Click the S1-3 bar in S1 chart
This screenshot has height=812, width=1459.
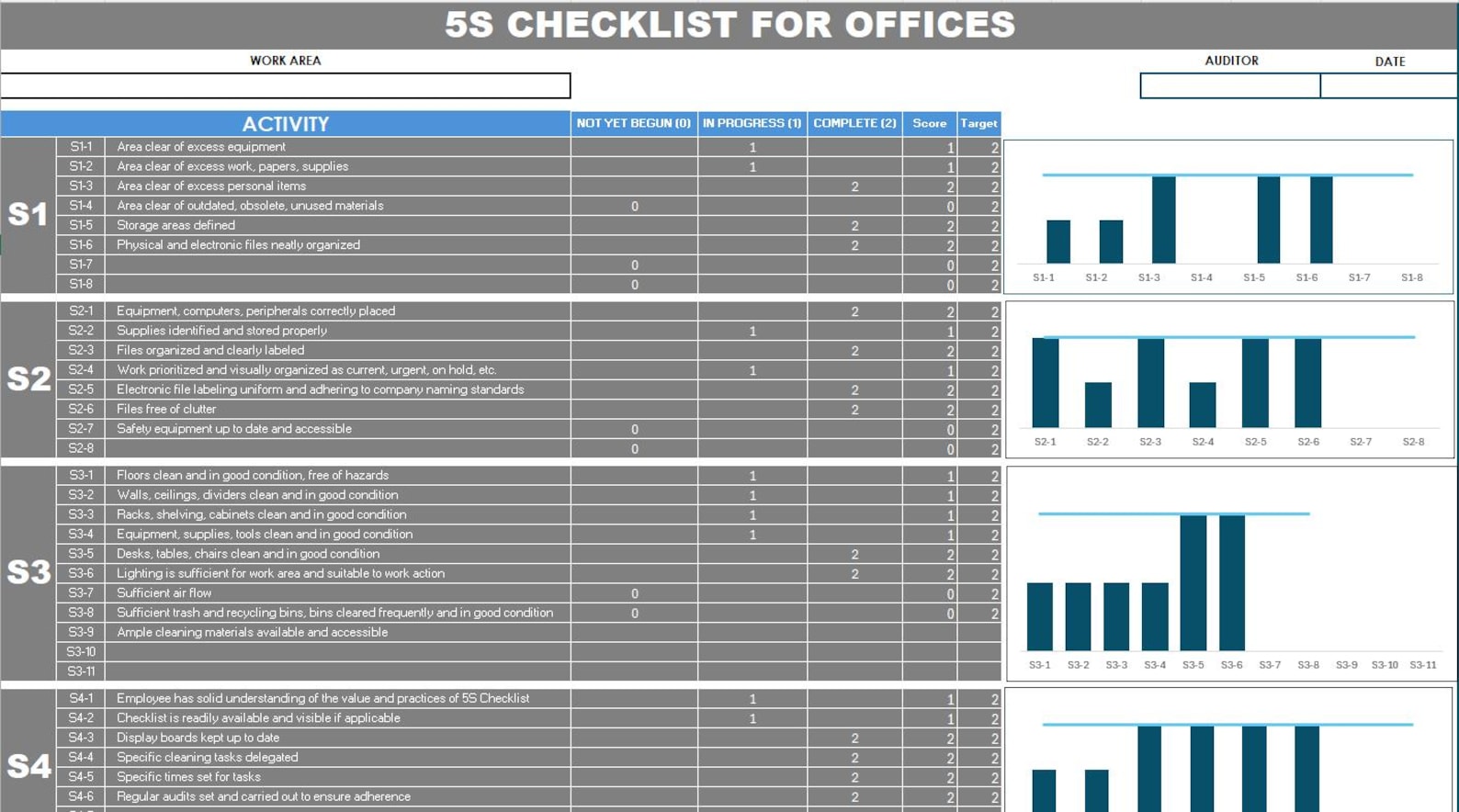[1163, 220]
